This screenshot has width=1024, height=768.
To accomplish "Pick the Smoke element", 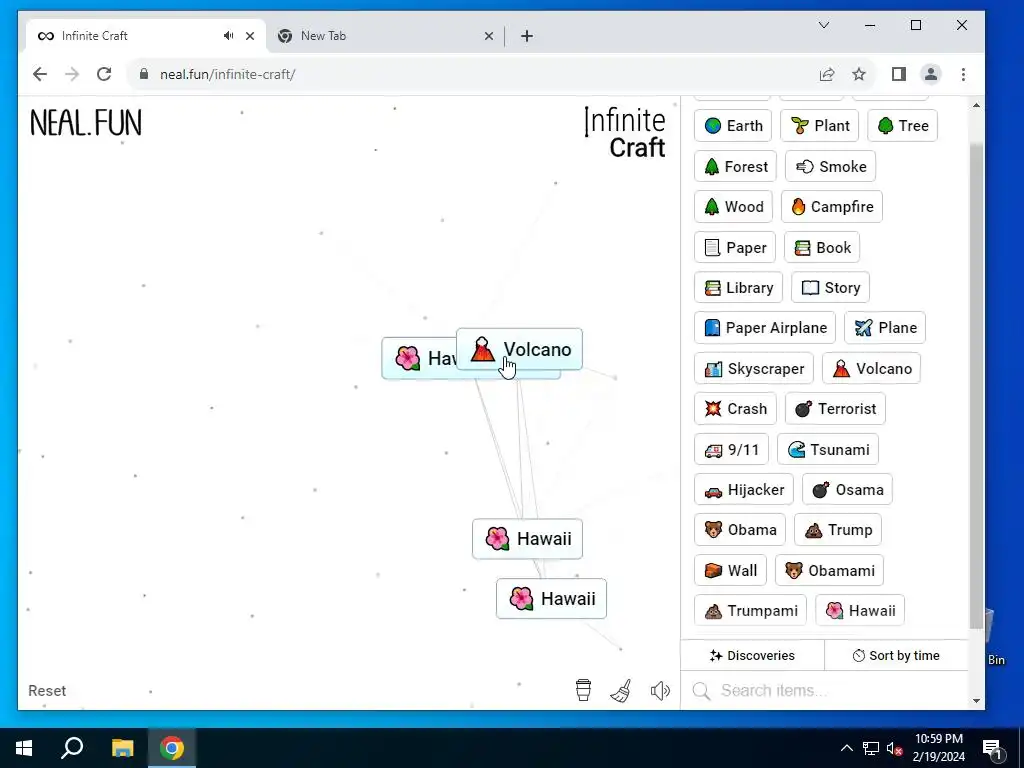I will coord(830,167).
